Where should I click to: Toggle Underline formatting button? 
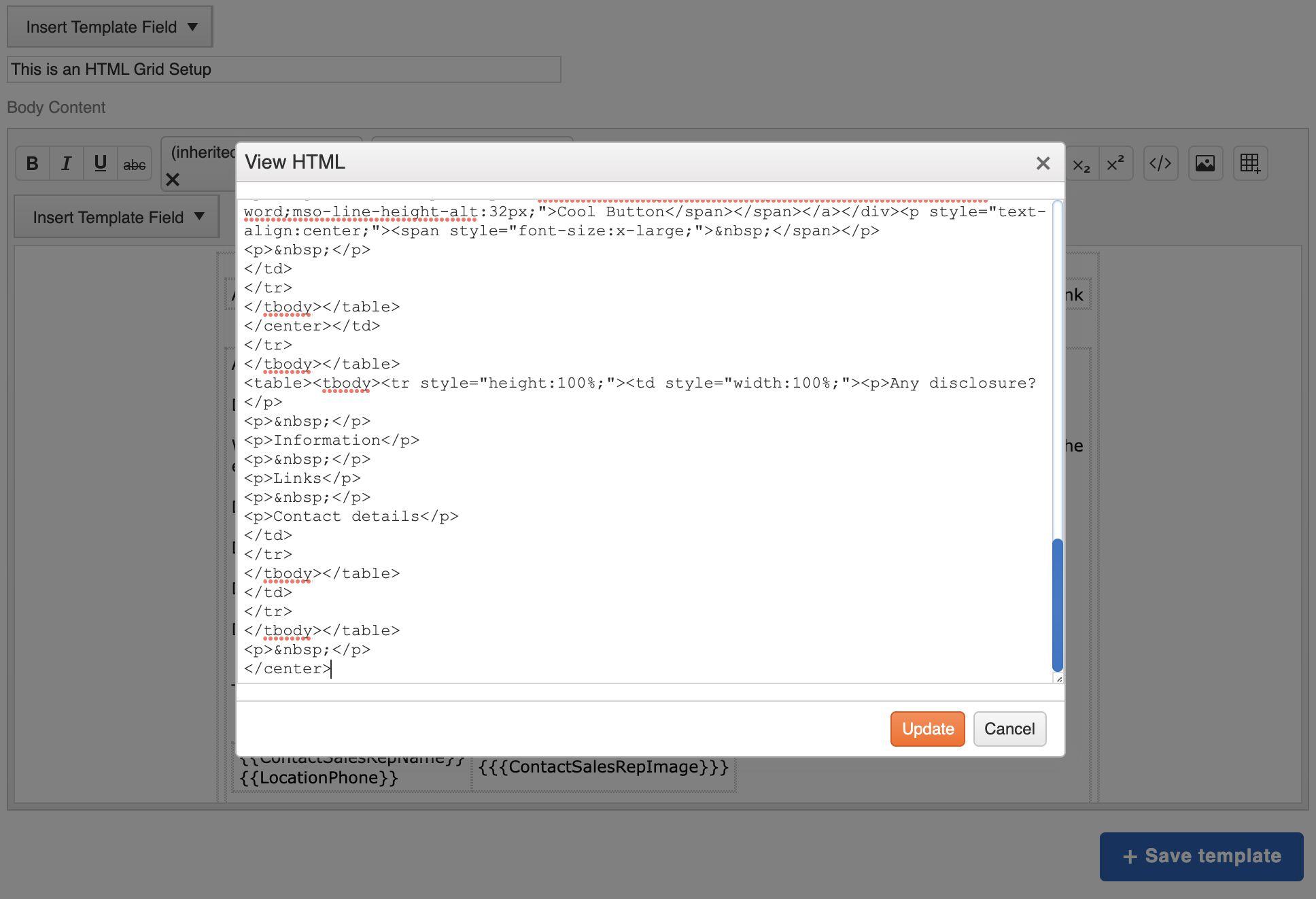[x=100, y=164]
